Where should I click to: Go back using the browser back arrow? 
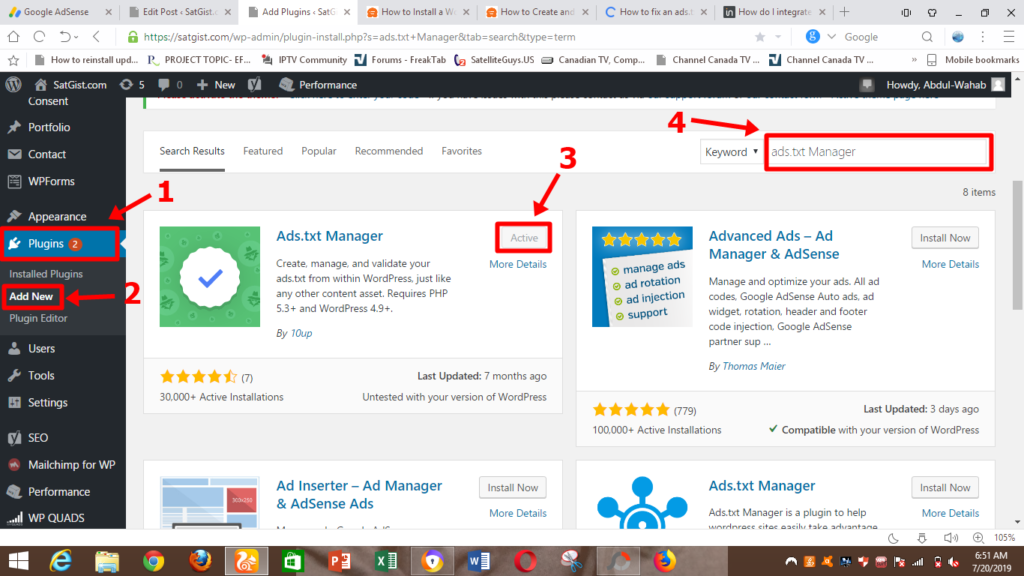tap(97, 37)
